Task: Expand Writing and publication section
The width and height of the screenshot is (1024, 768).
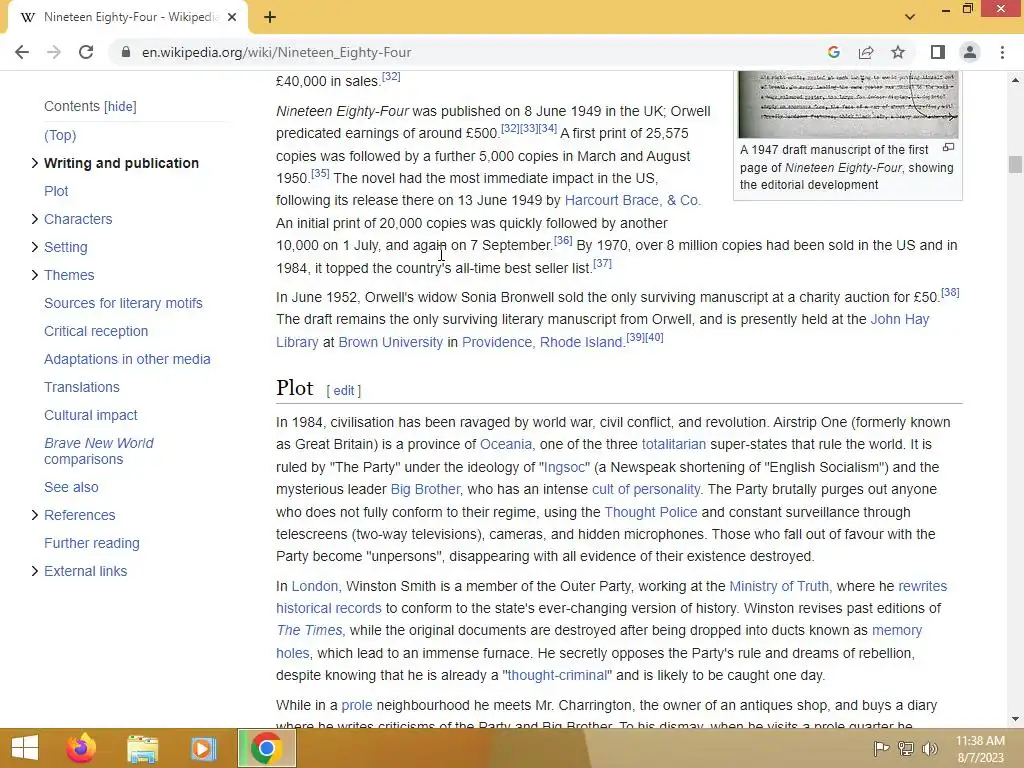Action: (35, 163)
